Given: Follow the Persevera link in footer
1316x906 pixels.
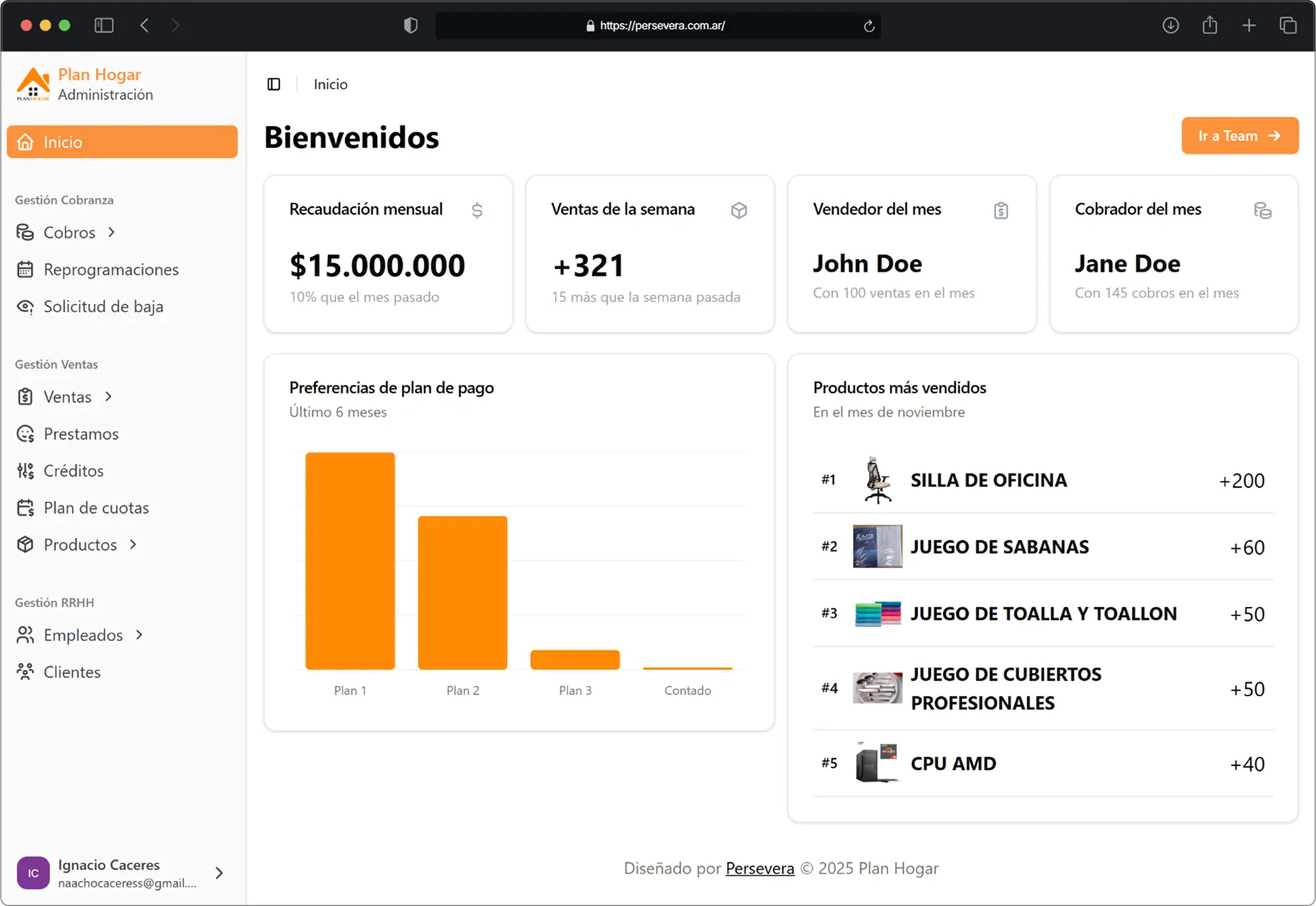Looking at the screenshot, I should coord(760,868).
